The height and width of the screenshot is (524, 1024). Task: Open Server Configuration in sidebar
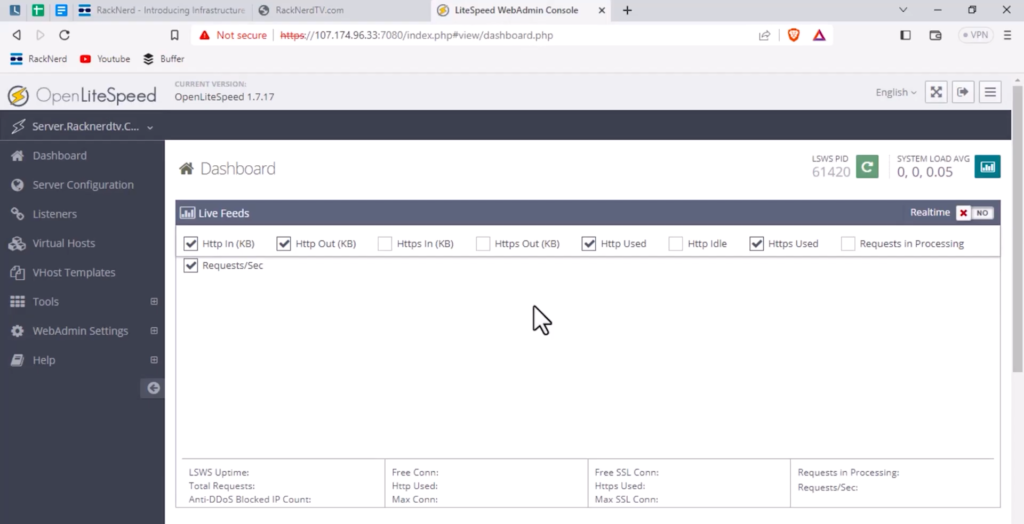[82, 185]
